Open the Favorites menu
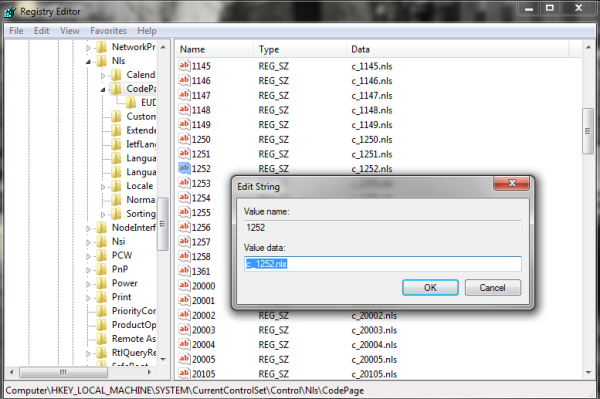 (x=108, y=31)
